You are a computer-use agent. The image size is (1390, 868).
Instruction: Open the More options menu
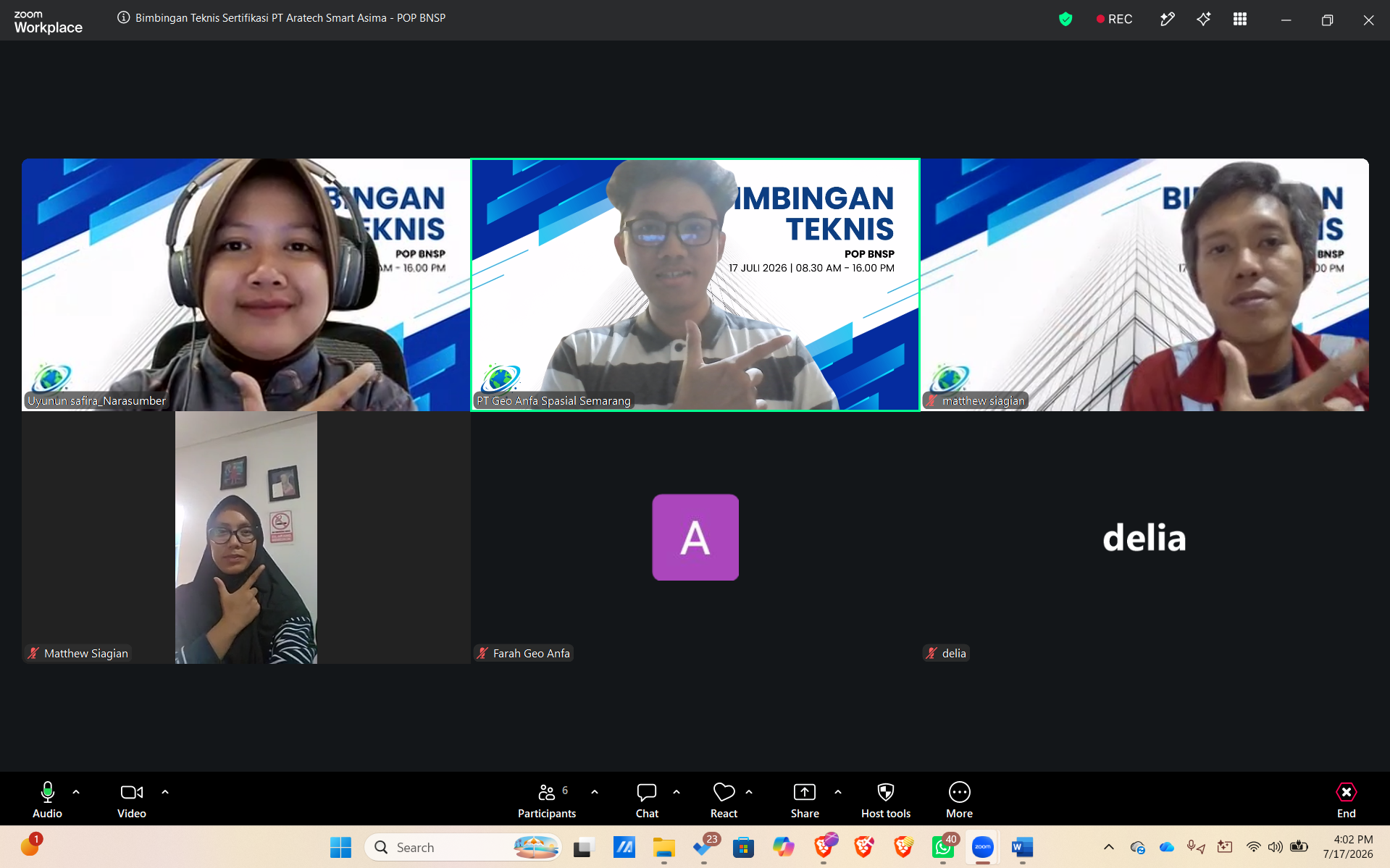coord(959,799)
